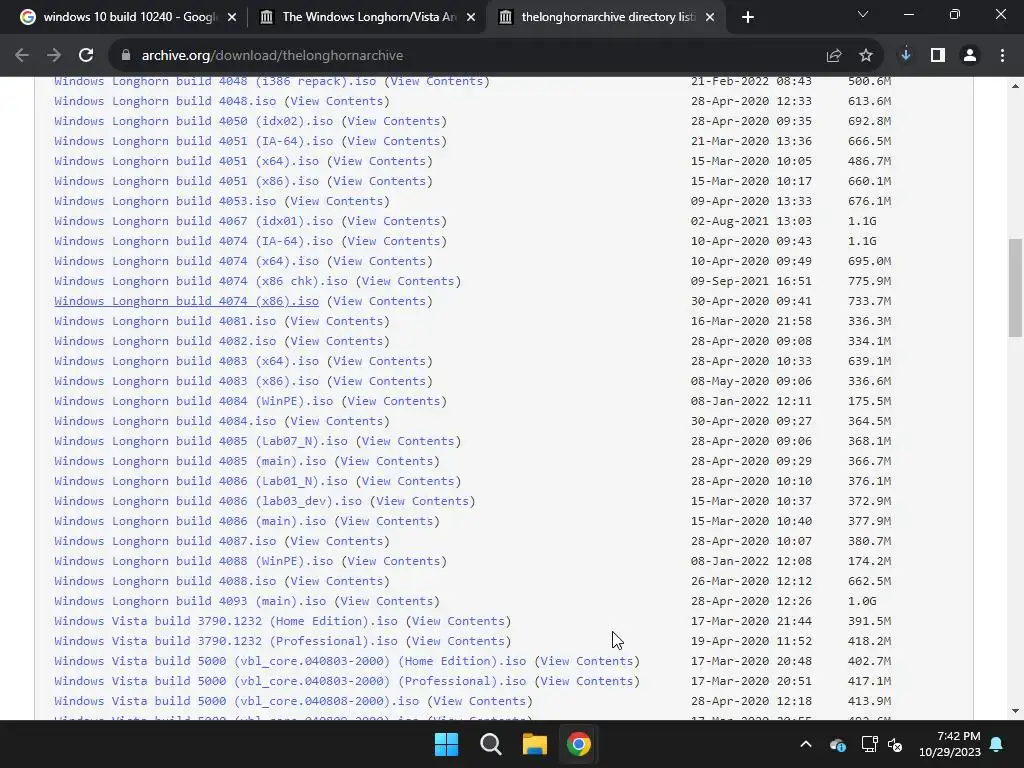
Task: Click scrollbar up arrow
Action: tap(1015, 86)
